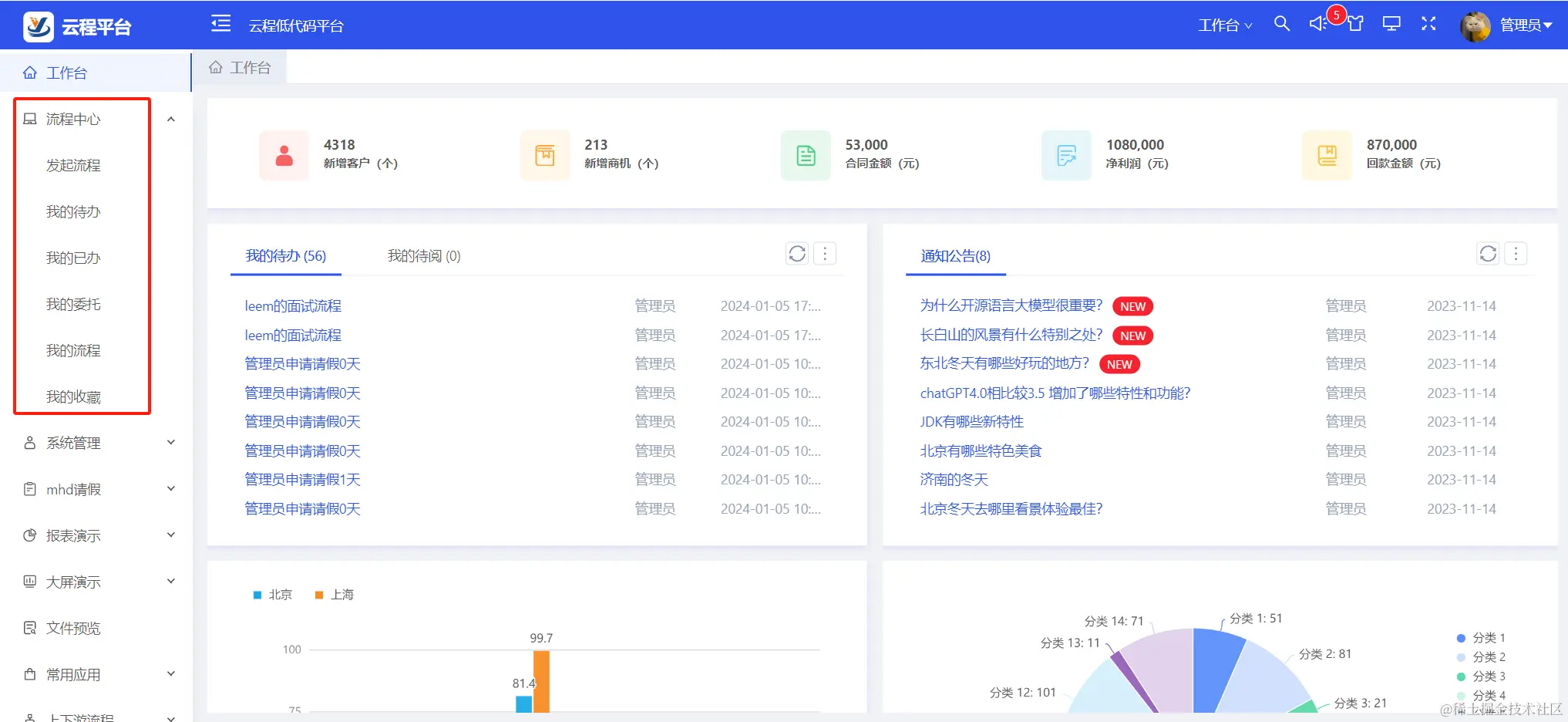Open the theme skin (T-shirt) icon

pos(1355,24)
